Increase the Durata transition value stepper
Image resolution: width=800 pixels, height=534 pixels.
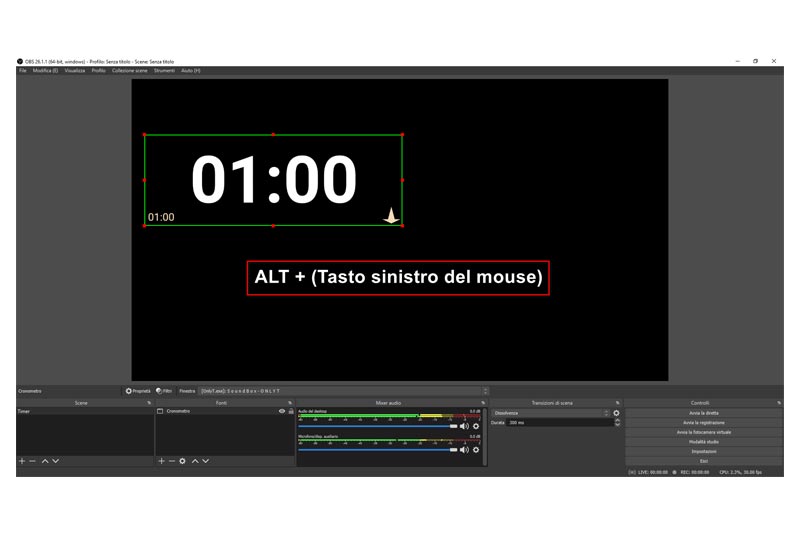617,421
